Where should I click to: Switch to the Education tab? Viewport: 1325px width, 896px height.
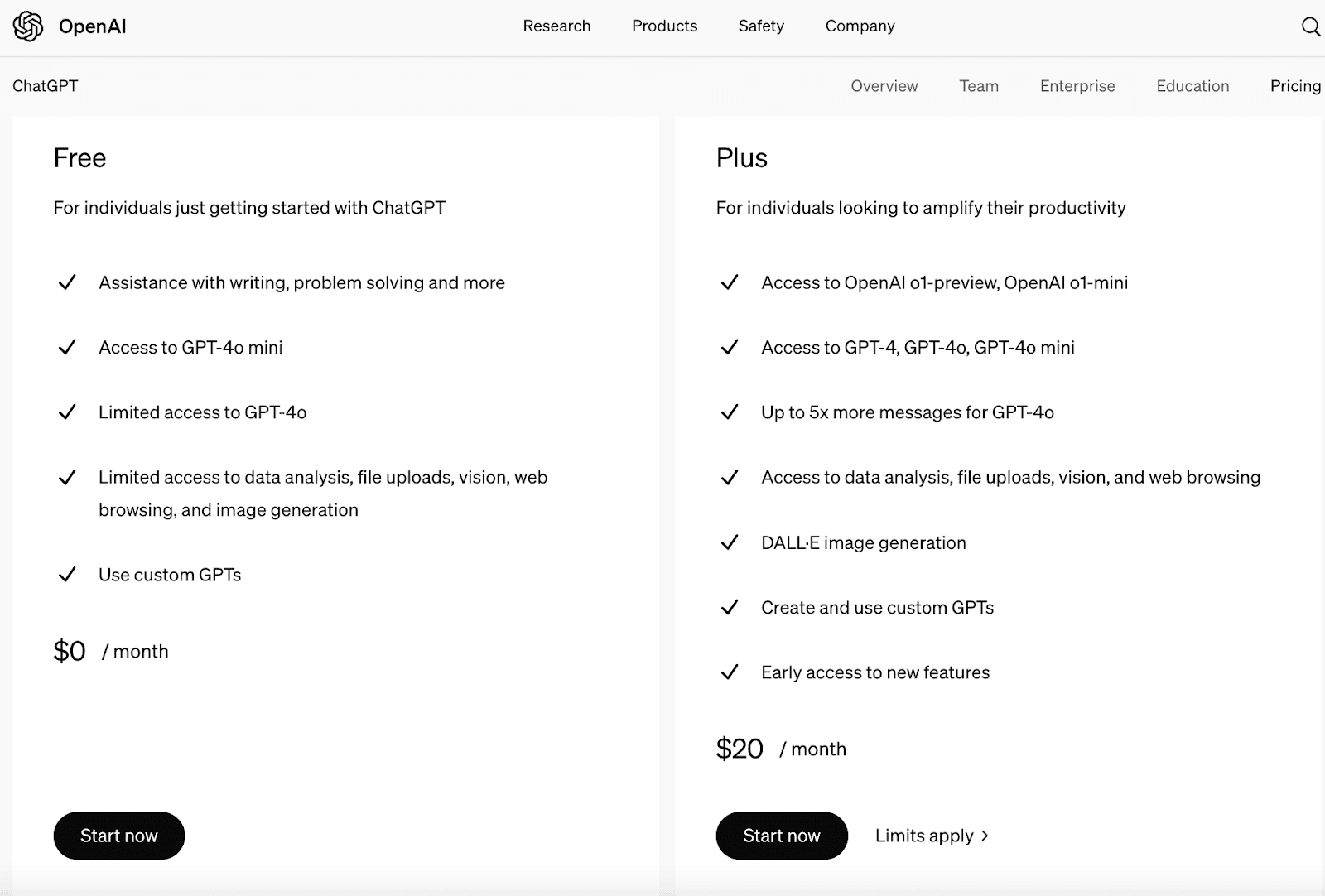point(1192,86)
